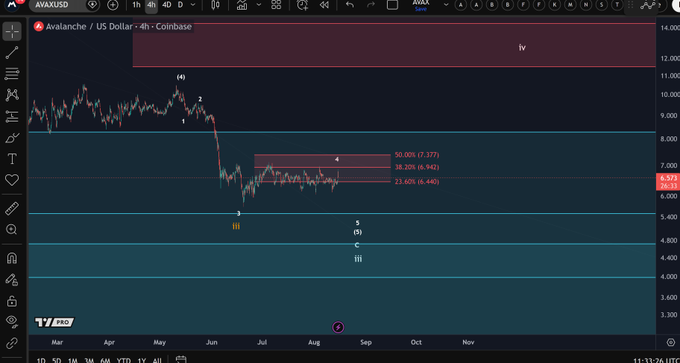Click the circled T quick button
The height and width of the screenshot is (363, 680).
coord(617,5)
